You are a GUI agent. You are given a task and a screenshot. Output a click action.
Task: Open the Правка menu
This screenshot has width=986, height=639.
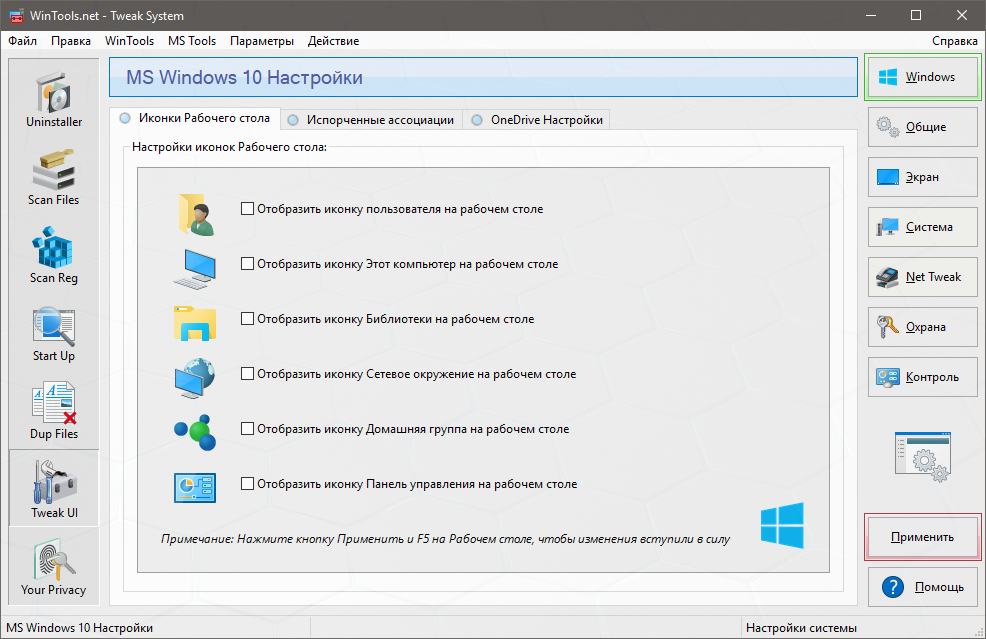pyautogui.click(x=70, y=41)
